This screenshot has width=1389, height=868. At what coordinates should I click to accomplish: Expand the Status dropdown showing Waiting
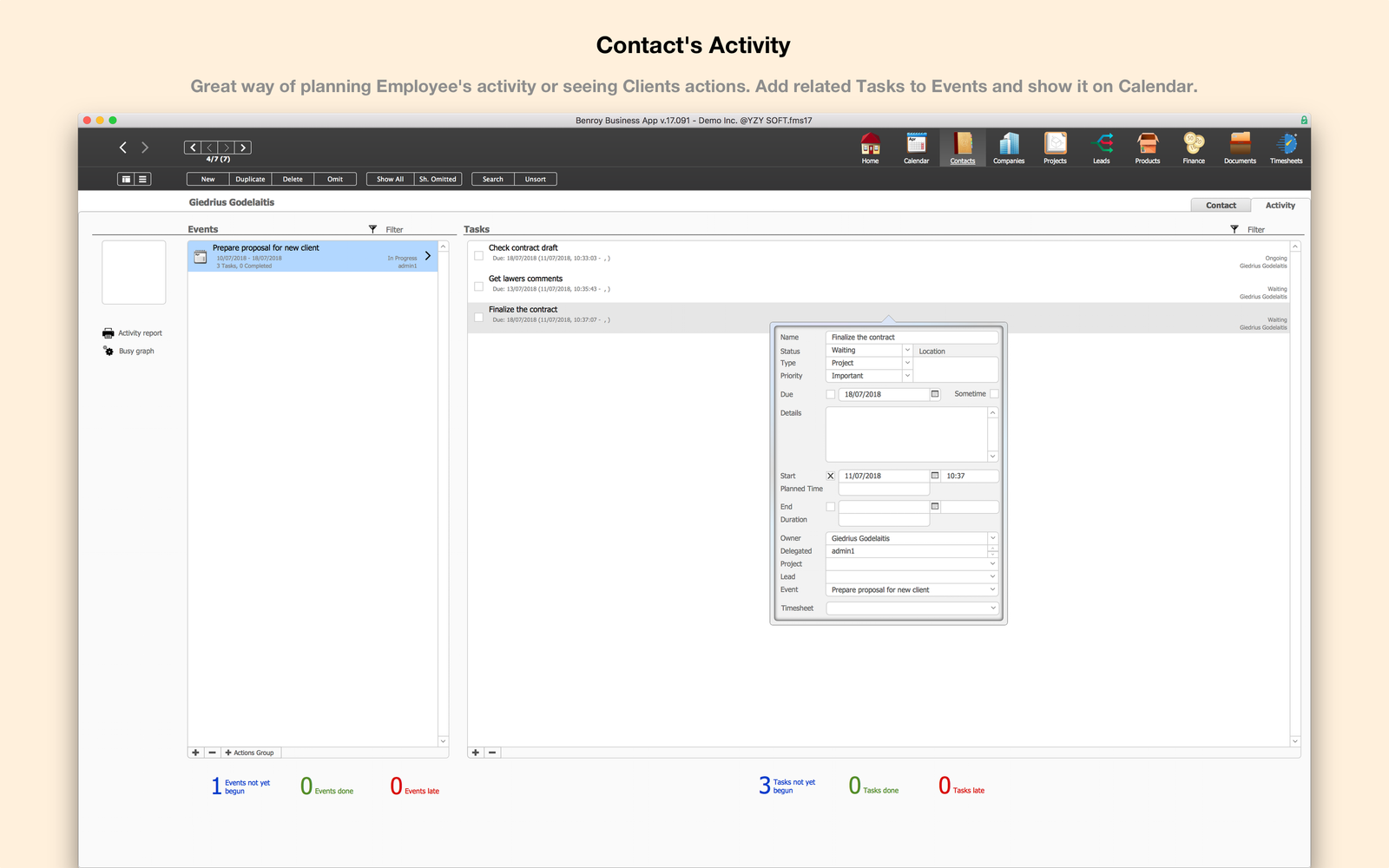click(x=907, y=351)
